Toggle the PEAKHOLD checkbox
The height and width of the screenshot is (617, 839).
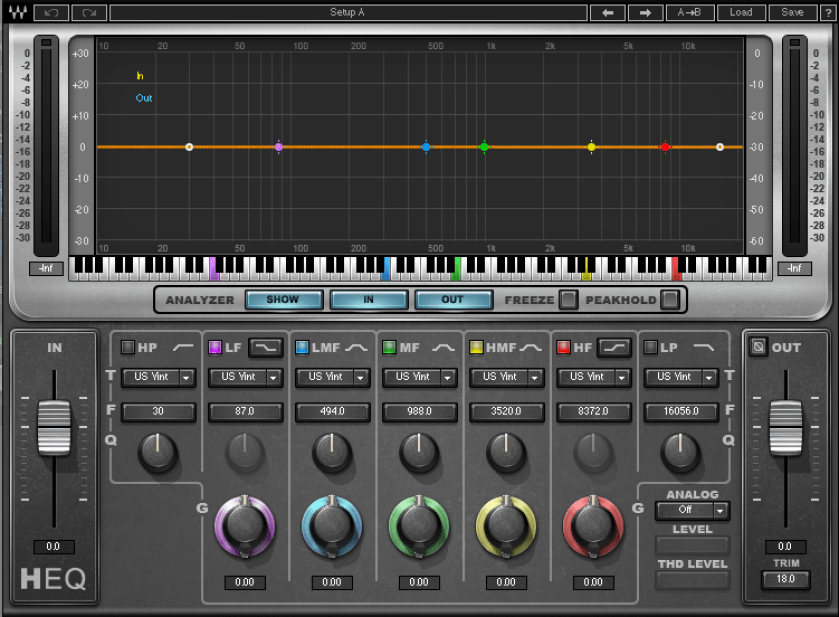point(669,299)
